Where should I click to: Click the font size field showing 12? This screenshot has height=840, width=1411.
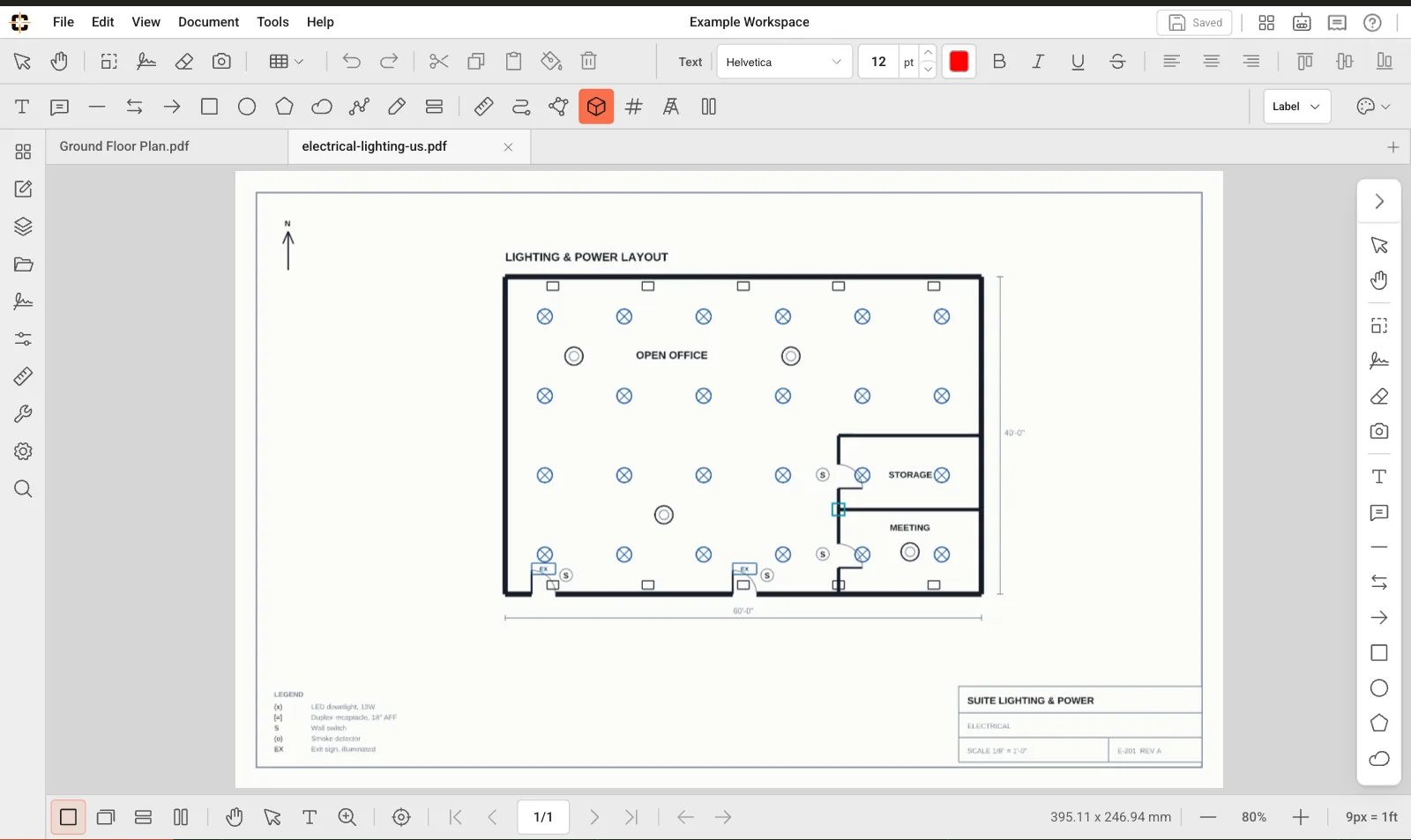878,62
